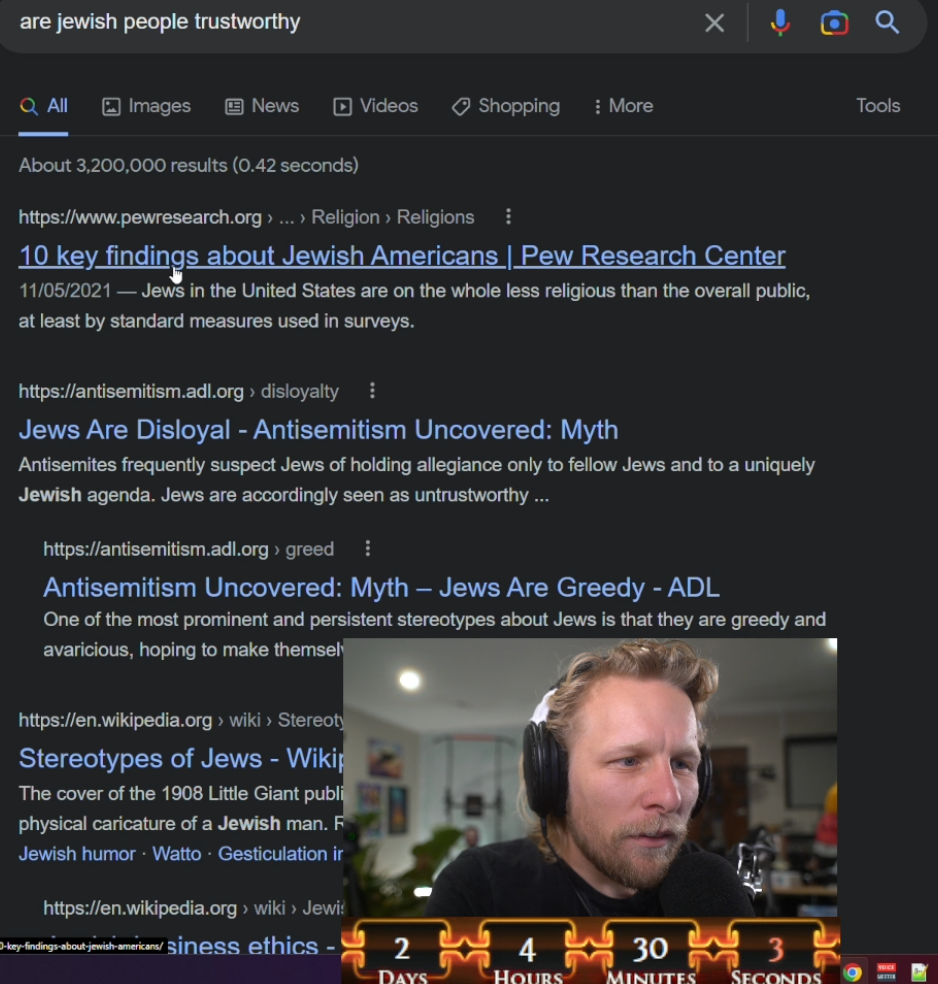Click the pewresearch.org Religion Religions URL

[x=246, y=217]
